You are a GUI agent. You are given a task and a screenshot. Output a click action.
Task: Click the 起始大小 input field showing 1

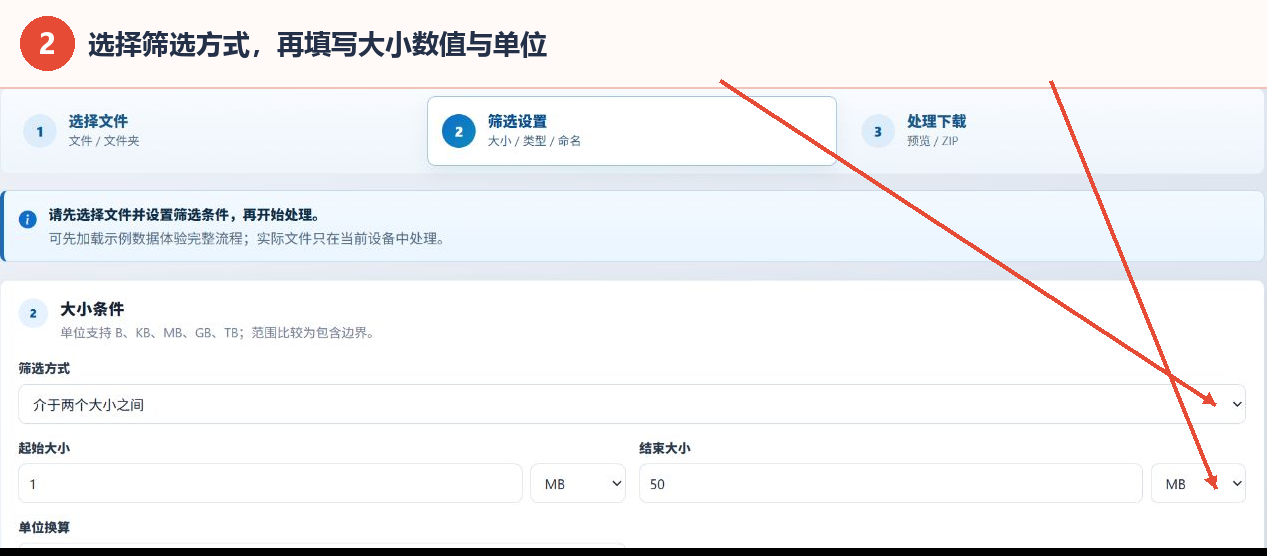270,483
